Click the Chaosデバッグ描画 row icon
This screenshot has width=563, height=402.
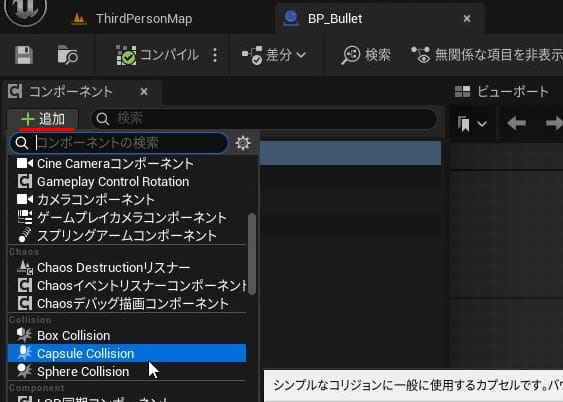coord(25,304)
